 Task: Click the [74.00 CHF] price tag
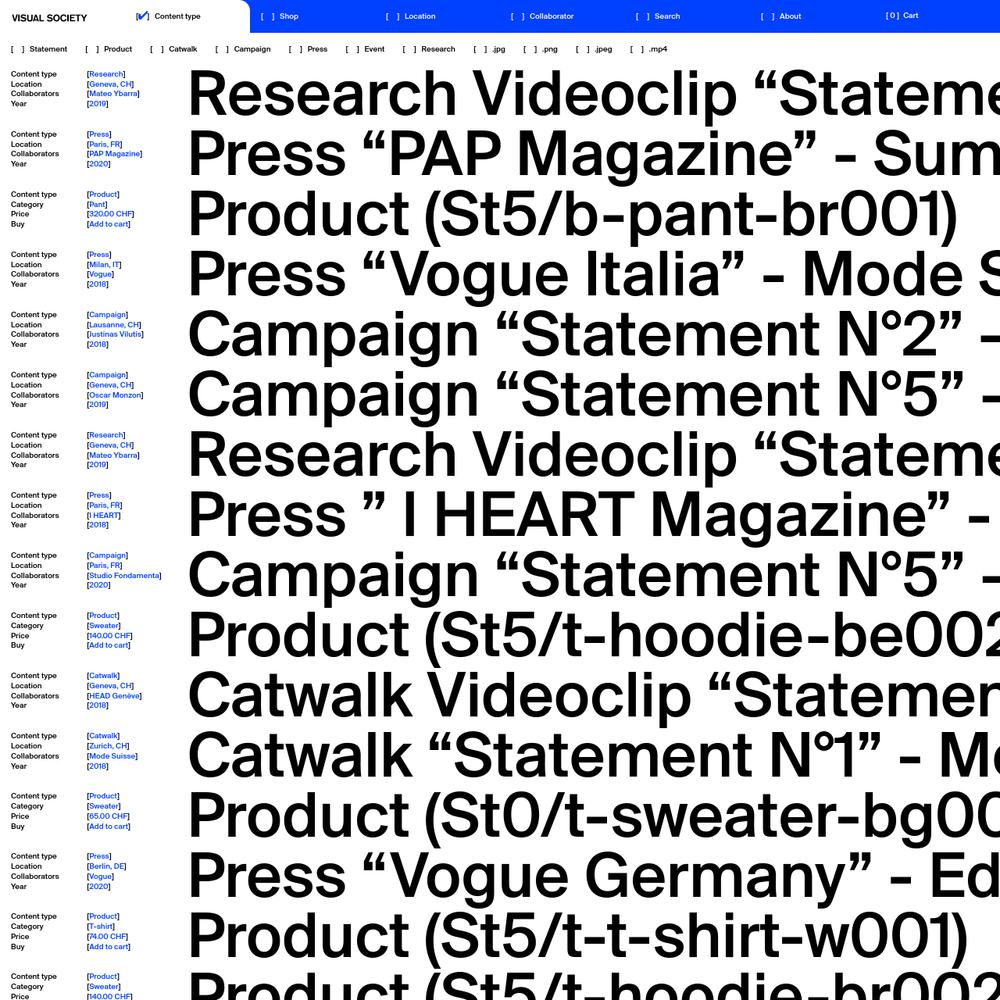[x=108, y=936]
